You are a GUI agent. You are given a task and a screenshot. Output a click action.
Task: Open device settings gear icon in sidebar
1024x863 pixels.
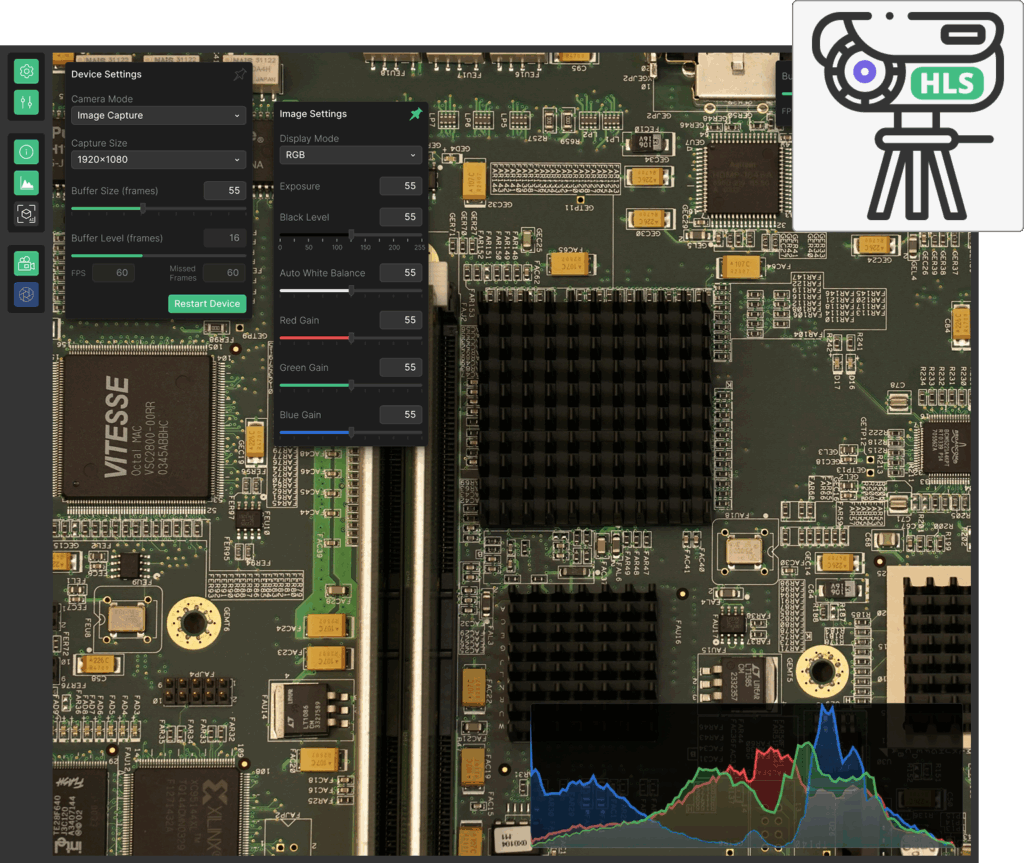click(x=27, y=71)
